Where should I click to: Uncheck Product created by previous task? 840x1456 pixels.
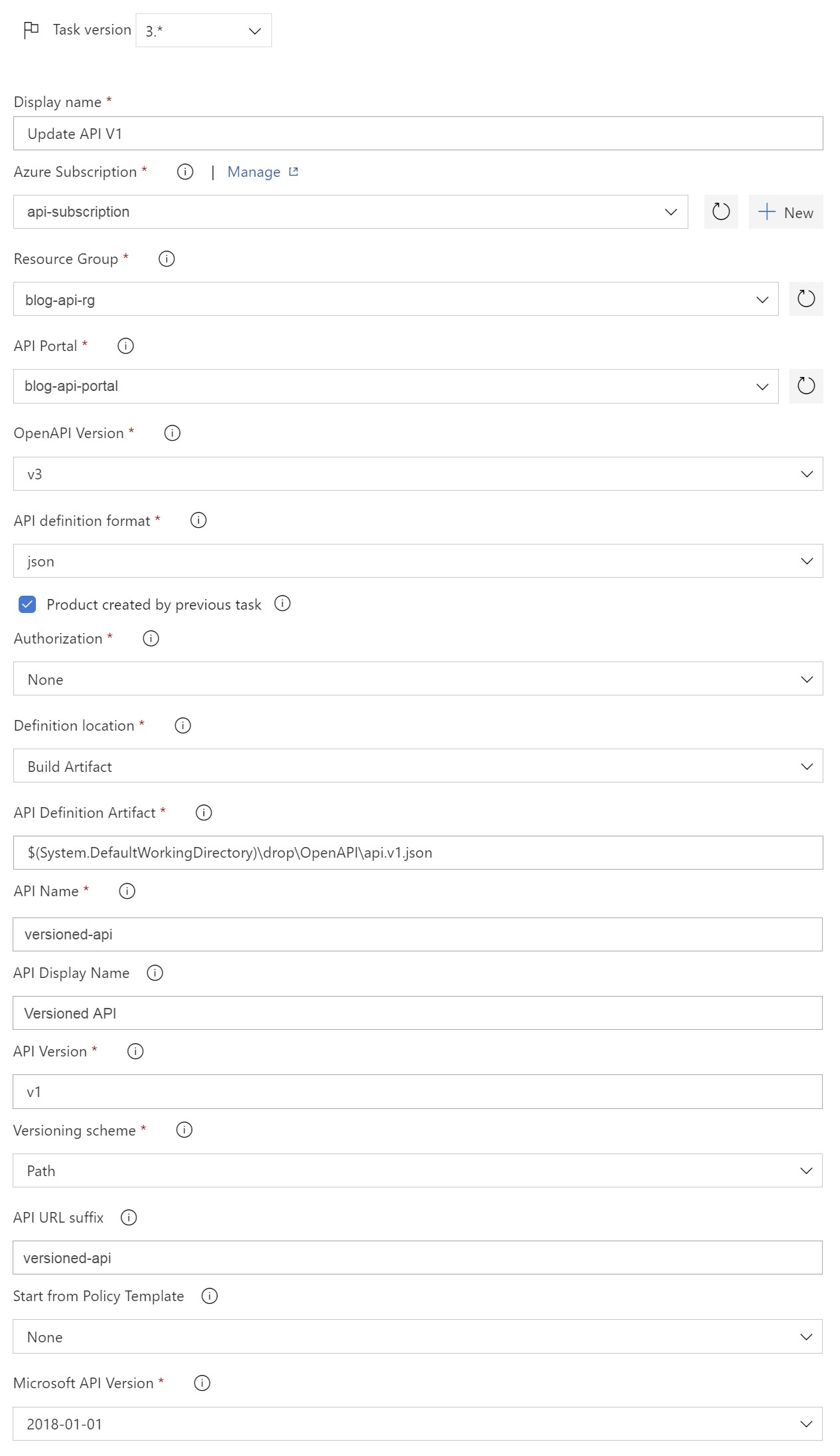(x=28, y=604)
